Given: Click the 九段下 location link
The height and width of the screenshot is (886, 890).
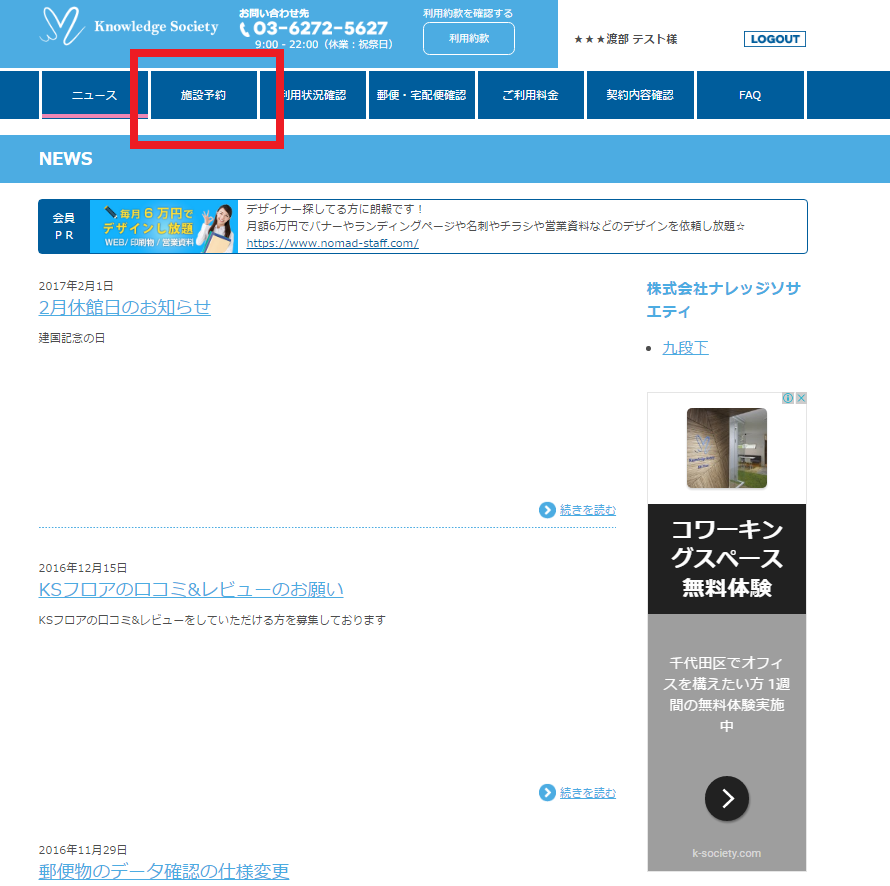Looking at the screenshot, I should coord(685,348).
